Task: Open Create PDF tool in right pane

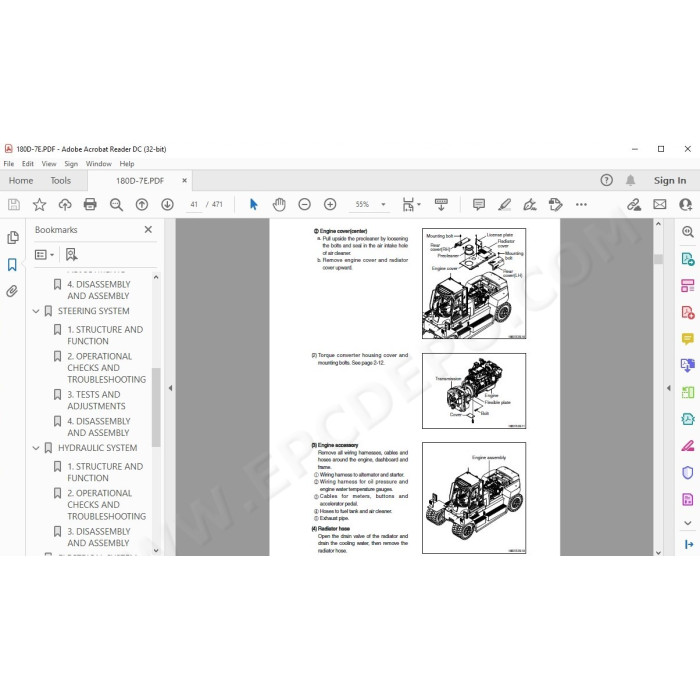Action: coord(688,312)
